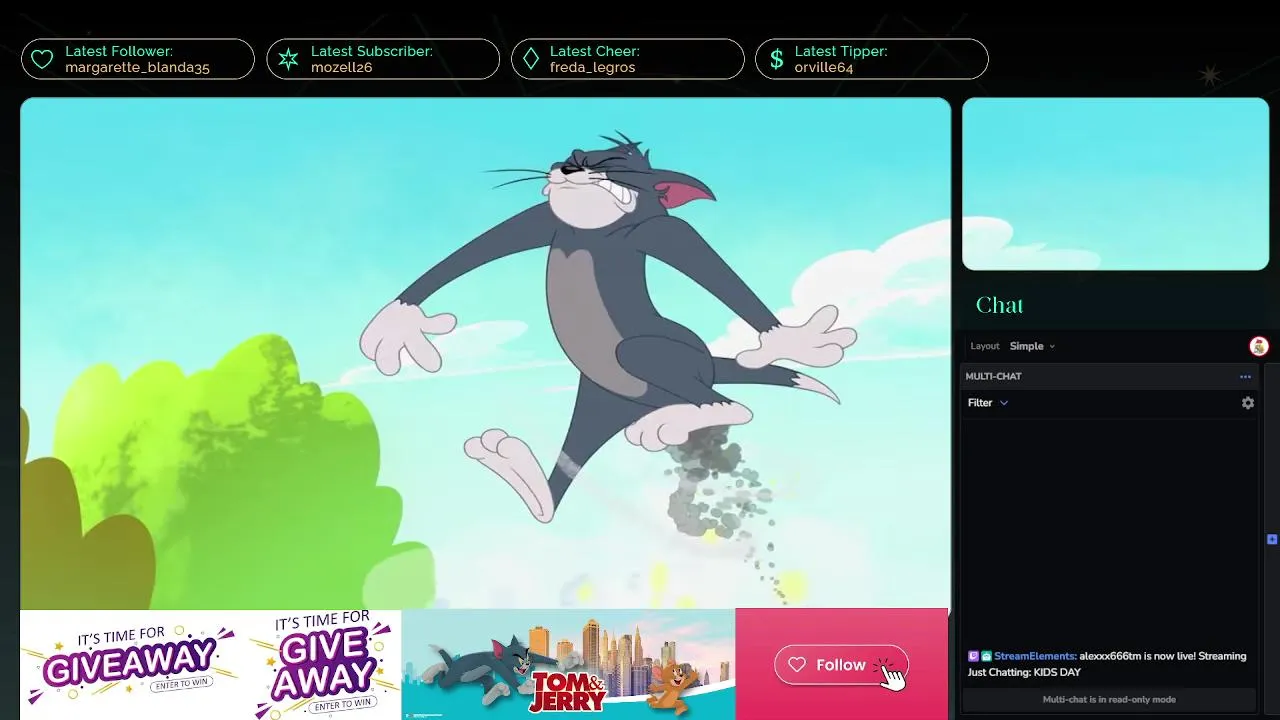Click the webcam preview box above Chat
The height and width of the screenshot is (720, 1280).
pyautogui.click(x=1115, y=184)
